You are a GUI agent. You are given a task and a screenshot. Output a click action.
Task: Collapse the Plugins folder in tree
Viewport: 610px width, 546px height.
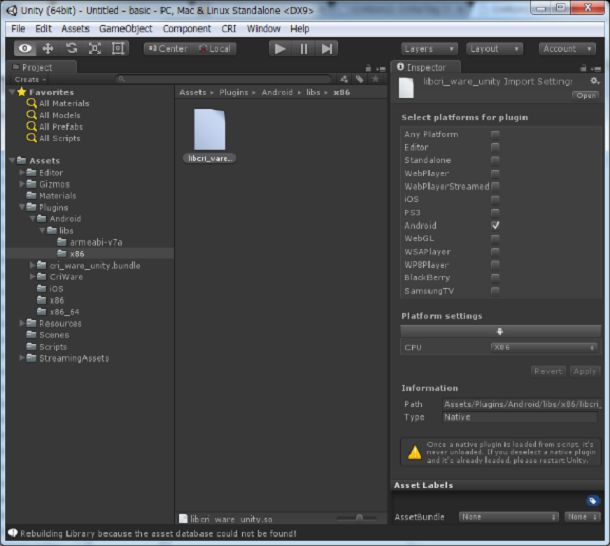[x=23, y=207]
